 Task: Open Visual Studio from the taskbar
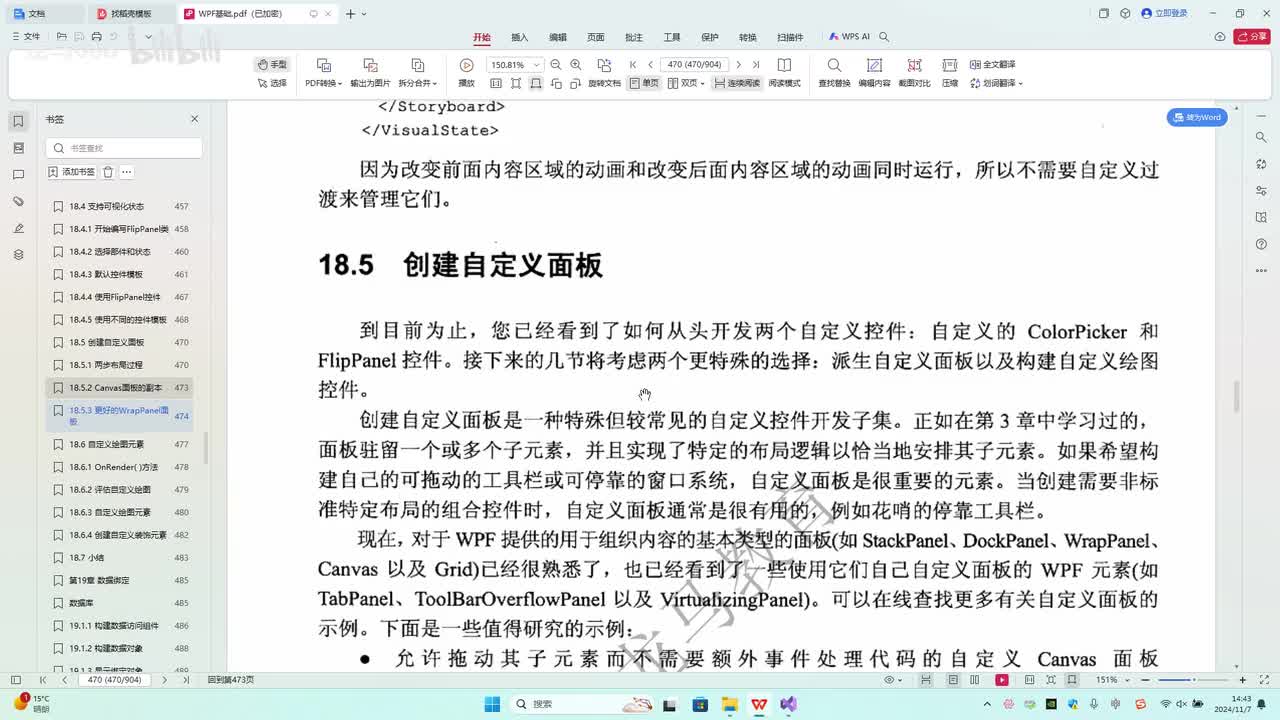(x=789, y=704)
